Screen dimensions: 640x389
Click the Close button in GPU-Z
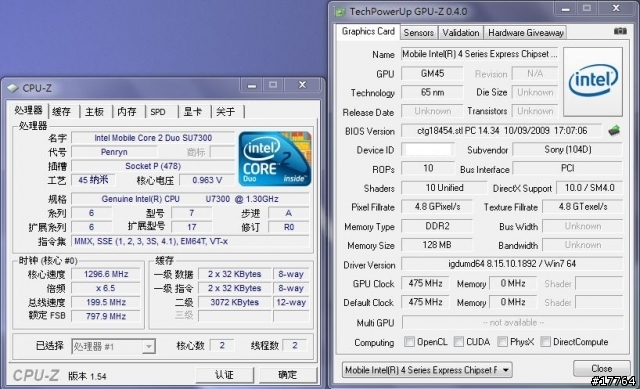pos(602,368)
